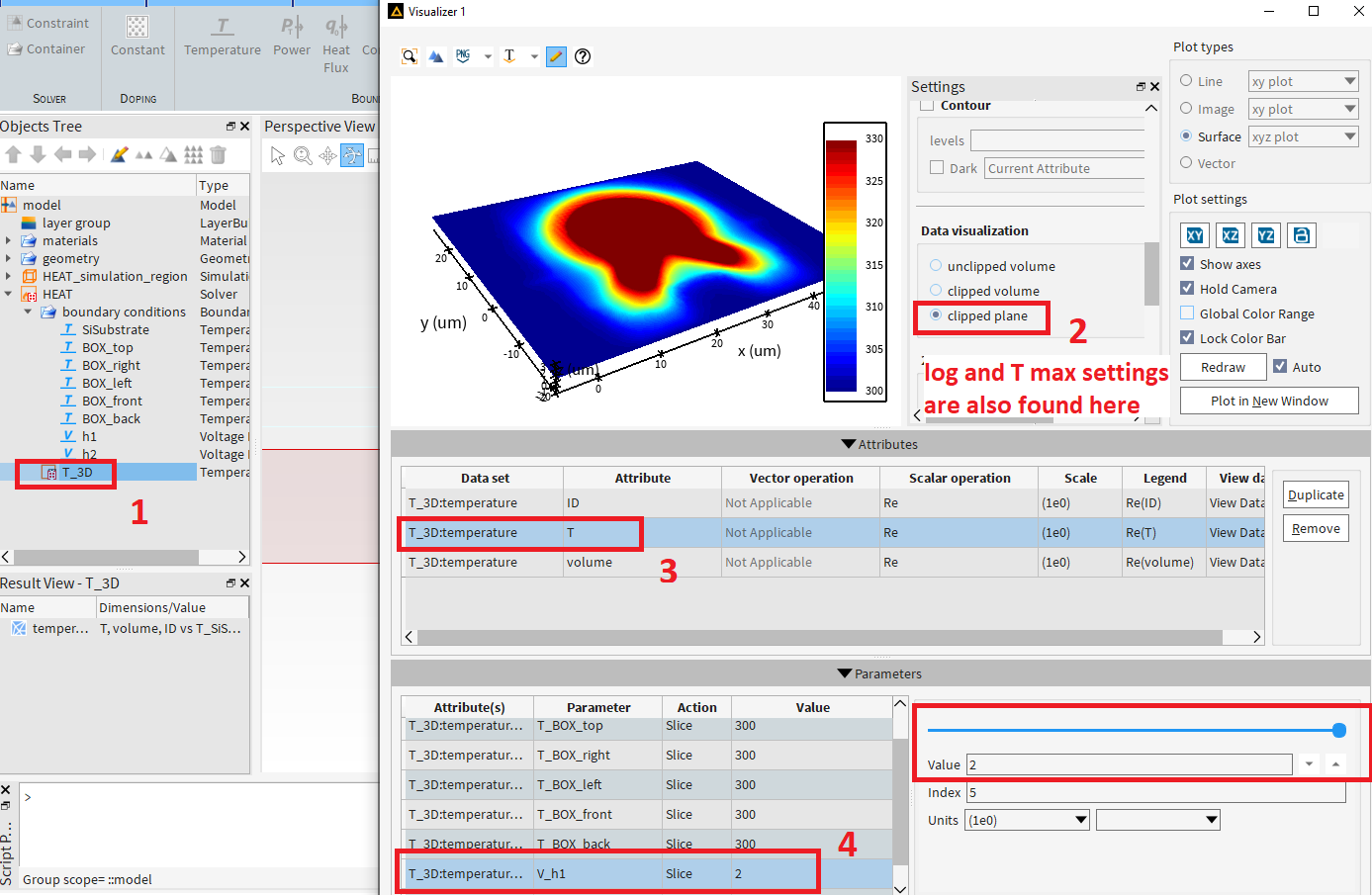Click the move up arrow in Objects Tree
Screen dimensions: 1372x895
[13, 154]
